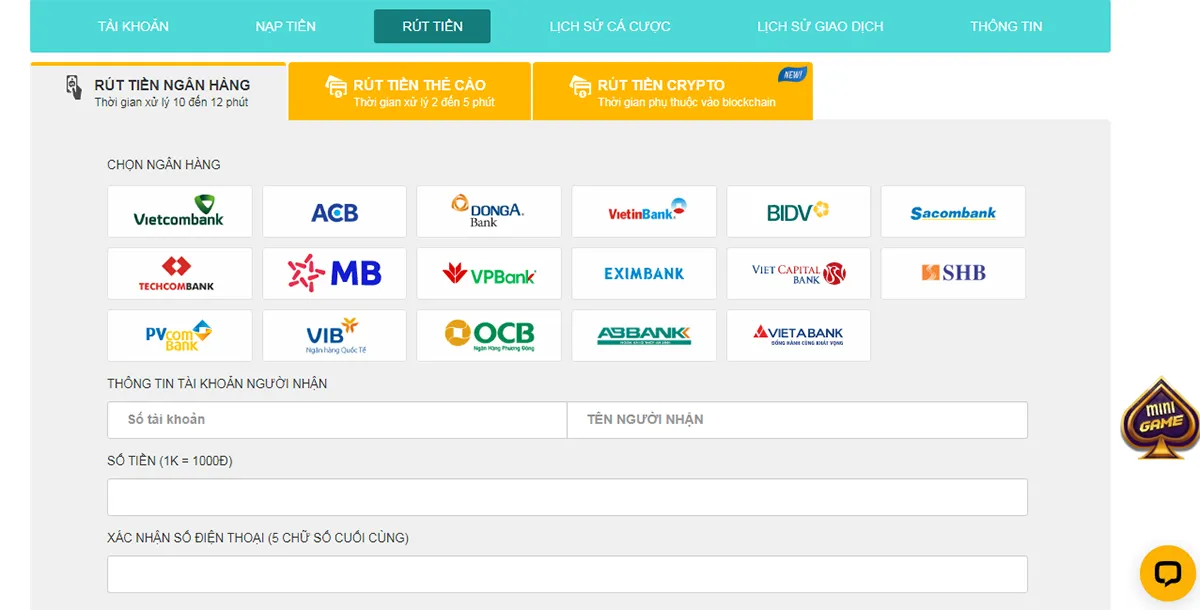Choose the SHB bank tile

pos(953,274)
